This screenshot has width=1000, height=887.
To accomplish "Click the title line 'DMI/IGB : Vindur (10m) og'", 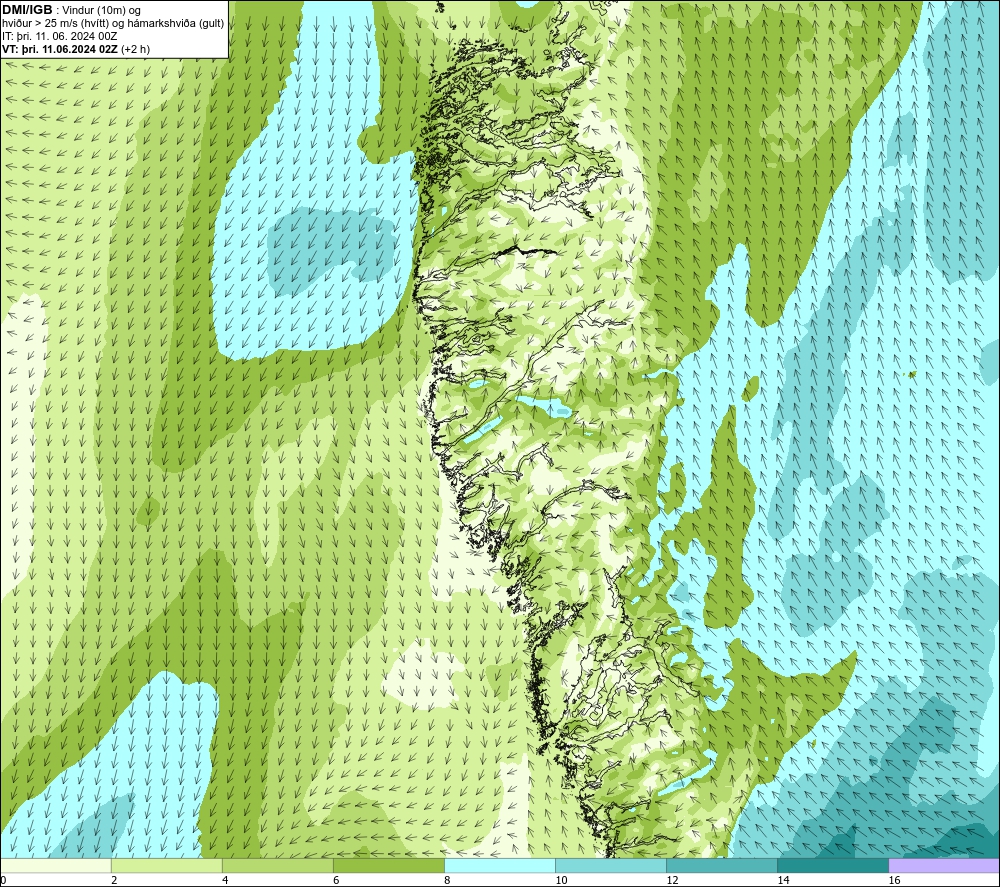I will [71, 10].
